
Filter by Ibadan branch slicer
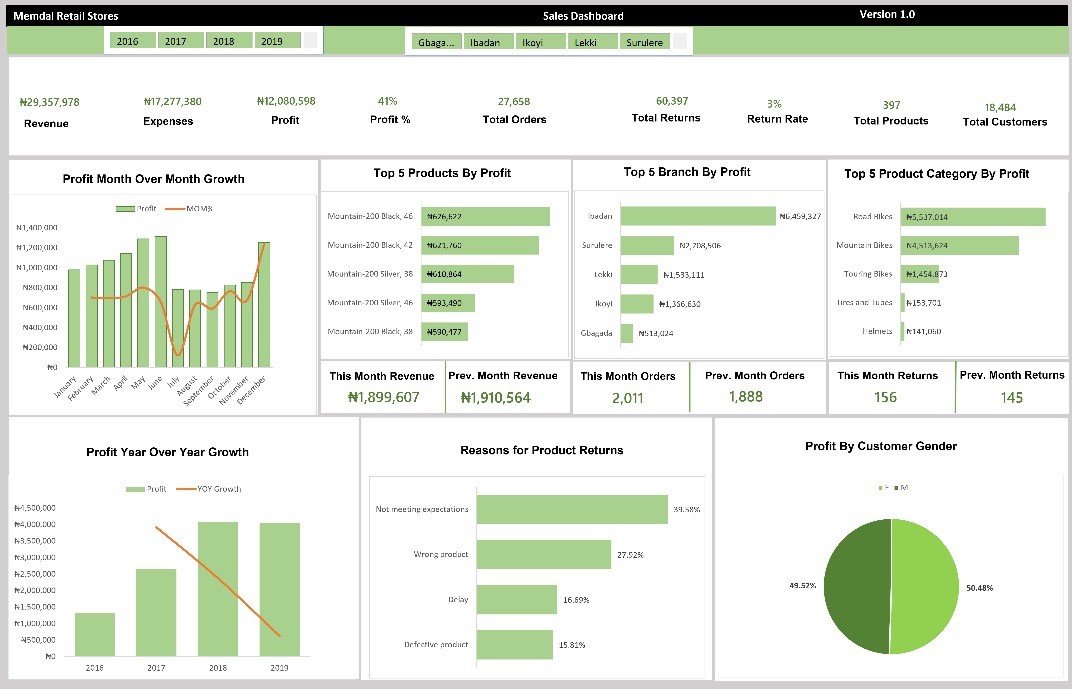point(489,42)
